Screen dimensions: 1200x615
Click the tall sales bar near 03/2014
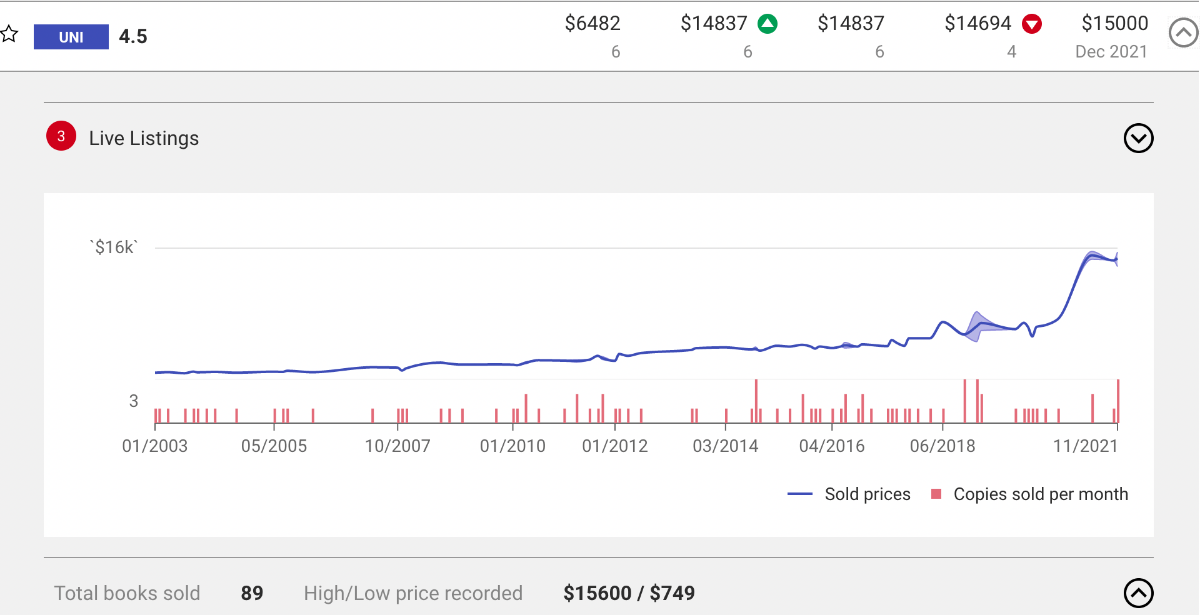[x=756, y=401]
